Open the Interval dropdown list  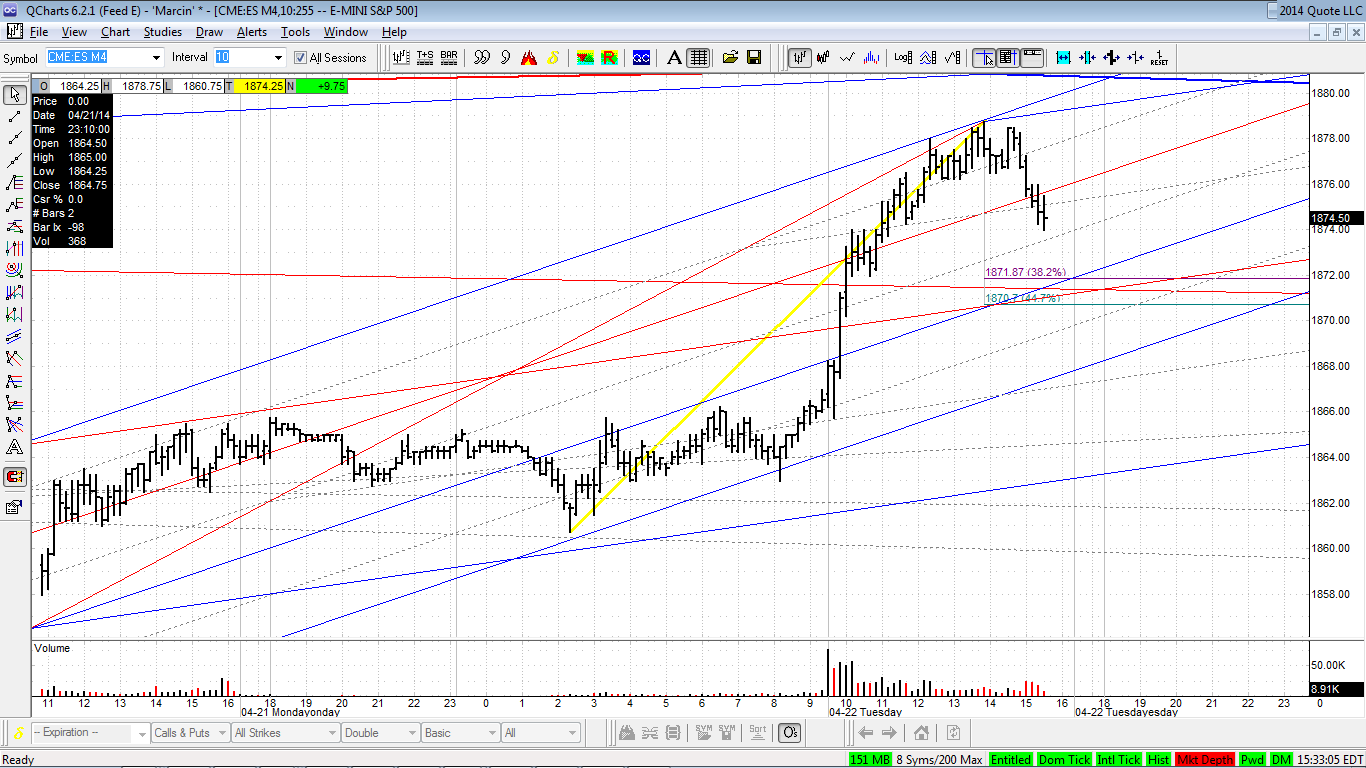coord(279,58)
